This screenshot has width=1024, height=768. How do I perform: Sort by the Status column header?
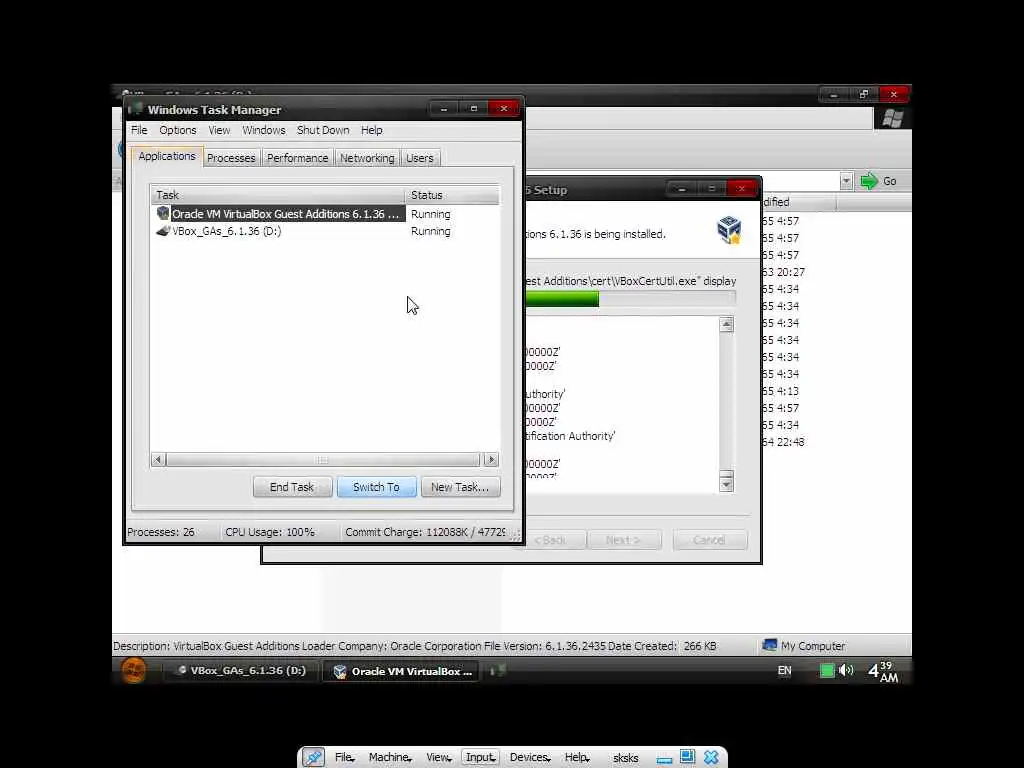click(452, 195)
